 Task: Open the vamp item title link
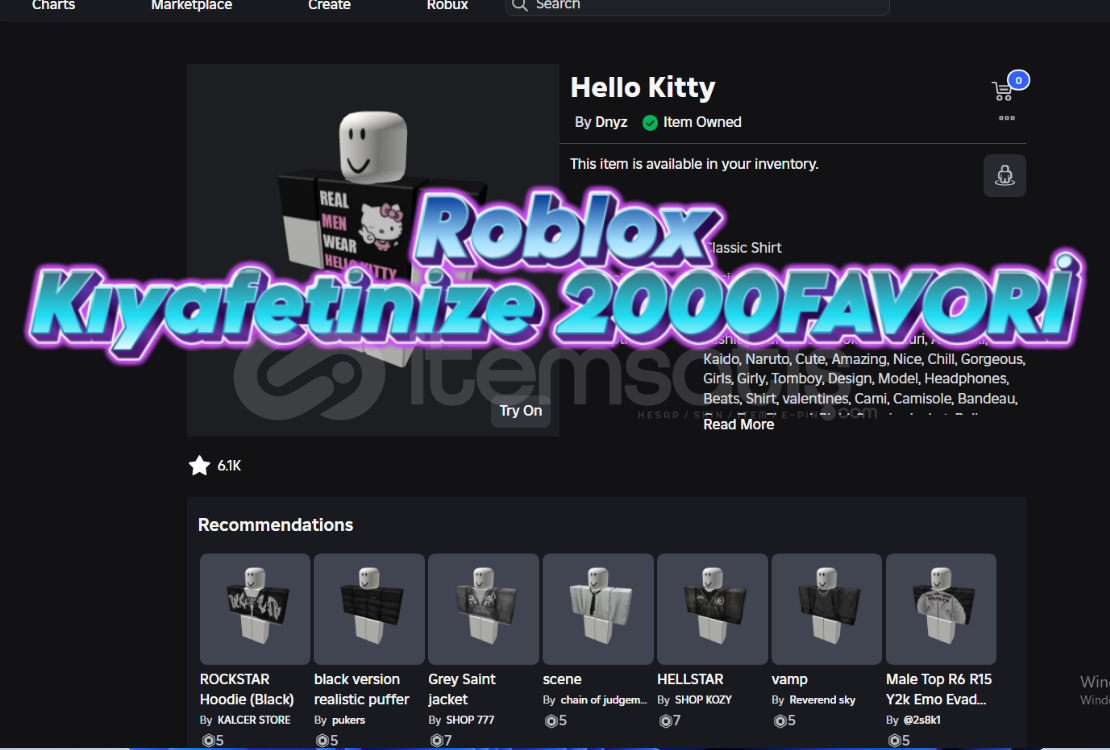[789, 679]
